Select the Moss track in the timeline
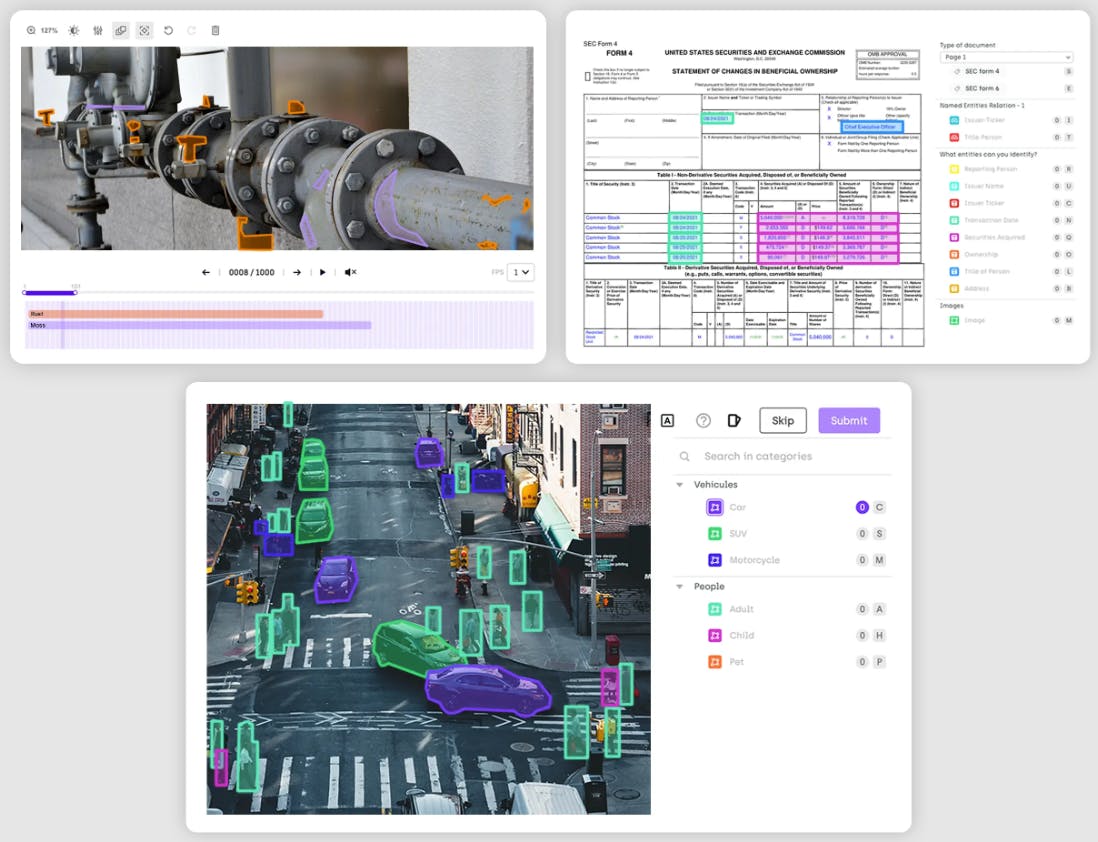 (200, 325)
